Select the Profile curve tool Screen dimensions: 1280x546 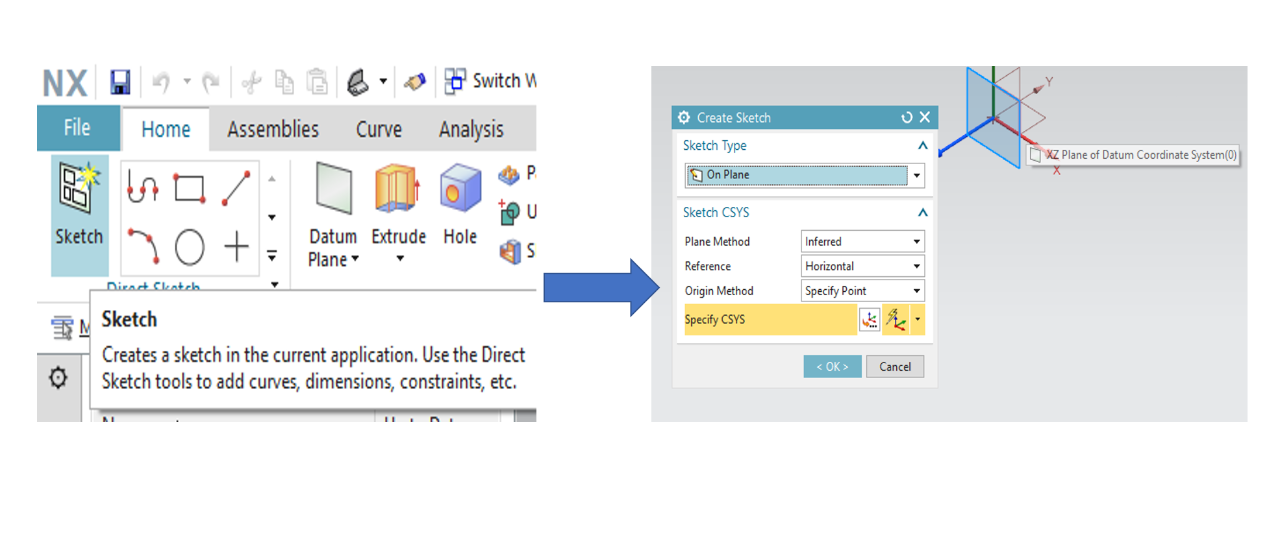142,187
